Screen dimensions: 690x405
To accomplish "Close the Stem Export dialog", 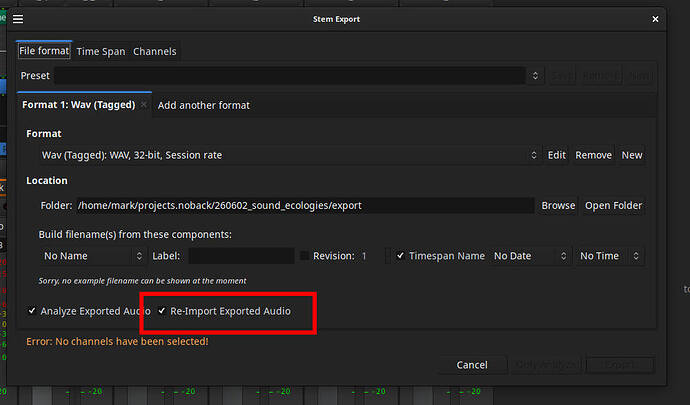I will (655, 19).
